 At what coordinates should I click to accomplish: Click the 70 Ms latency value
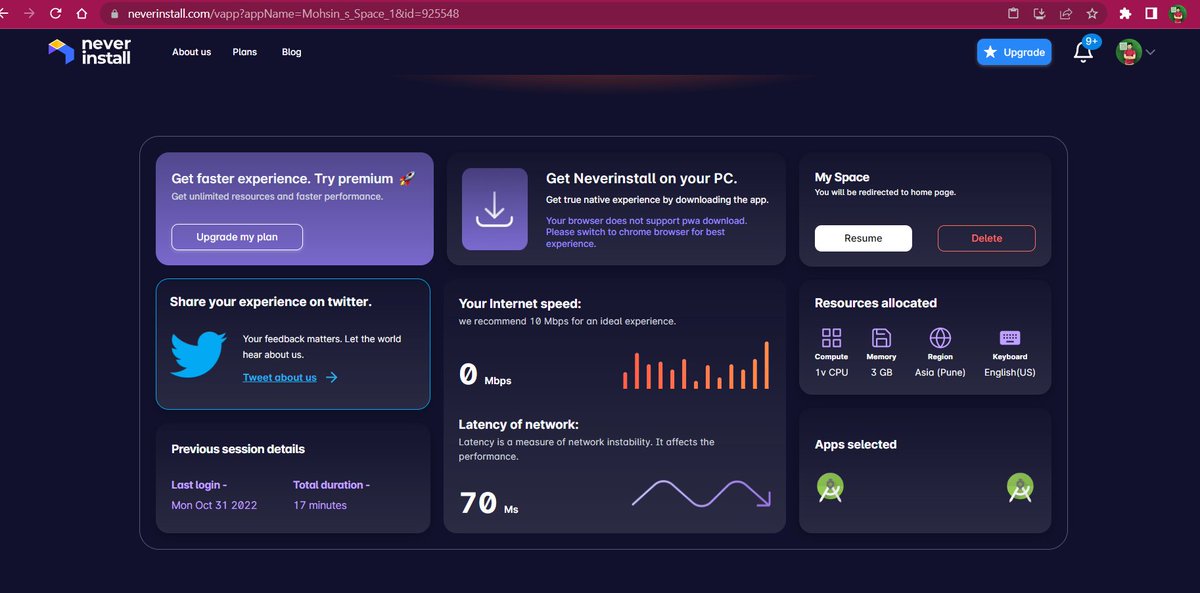[x=489, y=502]
